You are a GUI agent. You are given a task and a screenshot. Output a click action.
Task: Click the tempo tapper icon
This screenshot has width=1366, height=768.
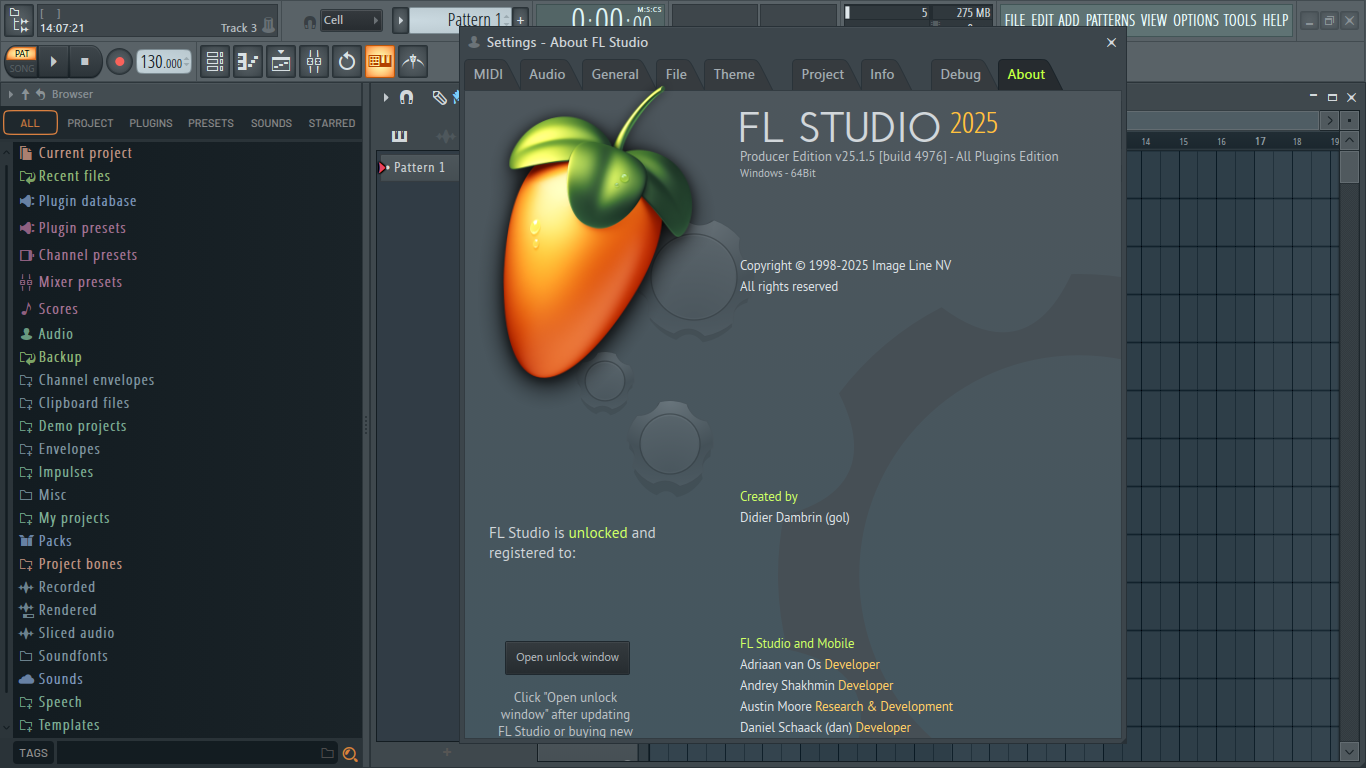coord(413,61)
